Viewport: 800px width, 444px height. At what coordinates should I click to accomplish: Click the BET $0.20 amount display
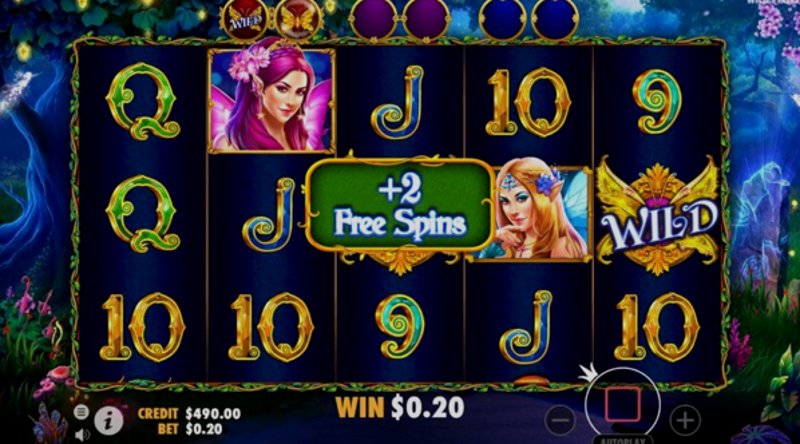[190, 429]
